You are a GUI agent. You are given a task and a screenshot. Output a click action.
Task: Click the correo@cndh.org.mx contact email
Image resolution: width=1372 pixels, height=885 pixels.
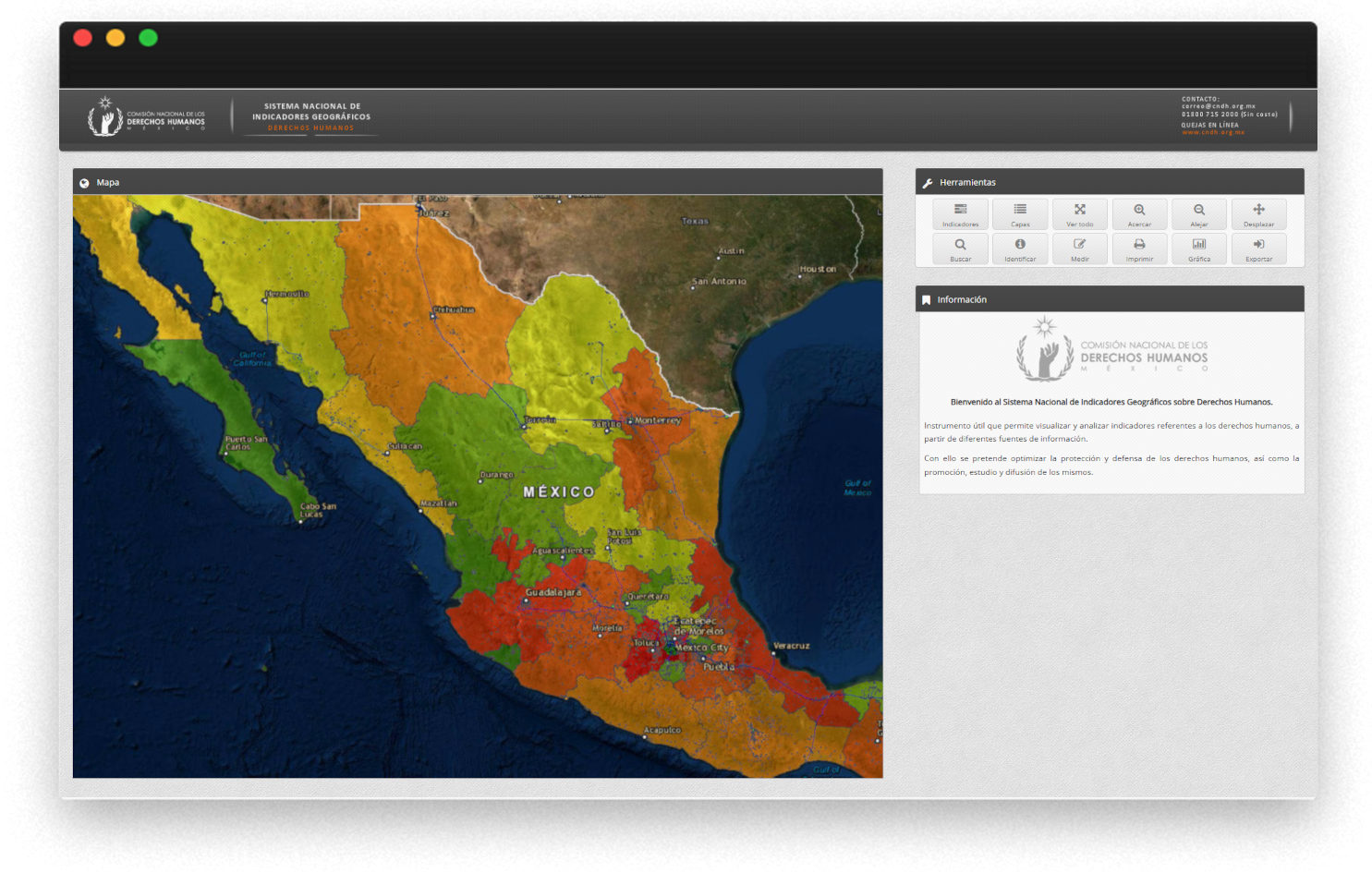(1218, 106)
